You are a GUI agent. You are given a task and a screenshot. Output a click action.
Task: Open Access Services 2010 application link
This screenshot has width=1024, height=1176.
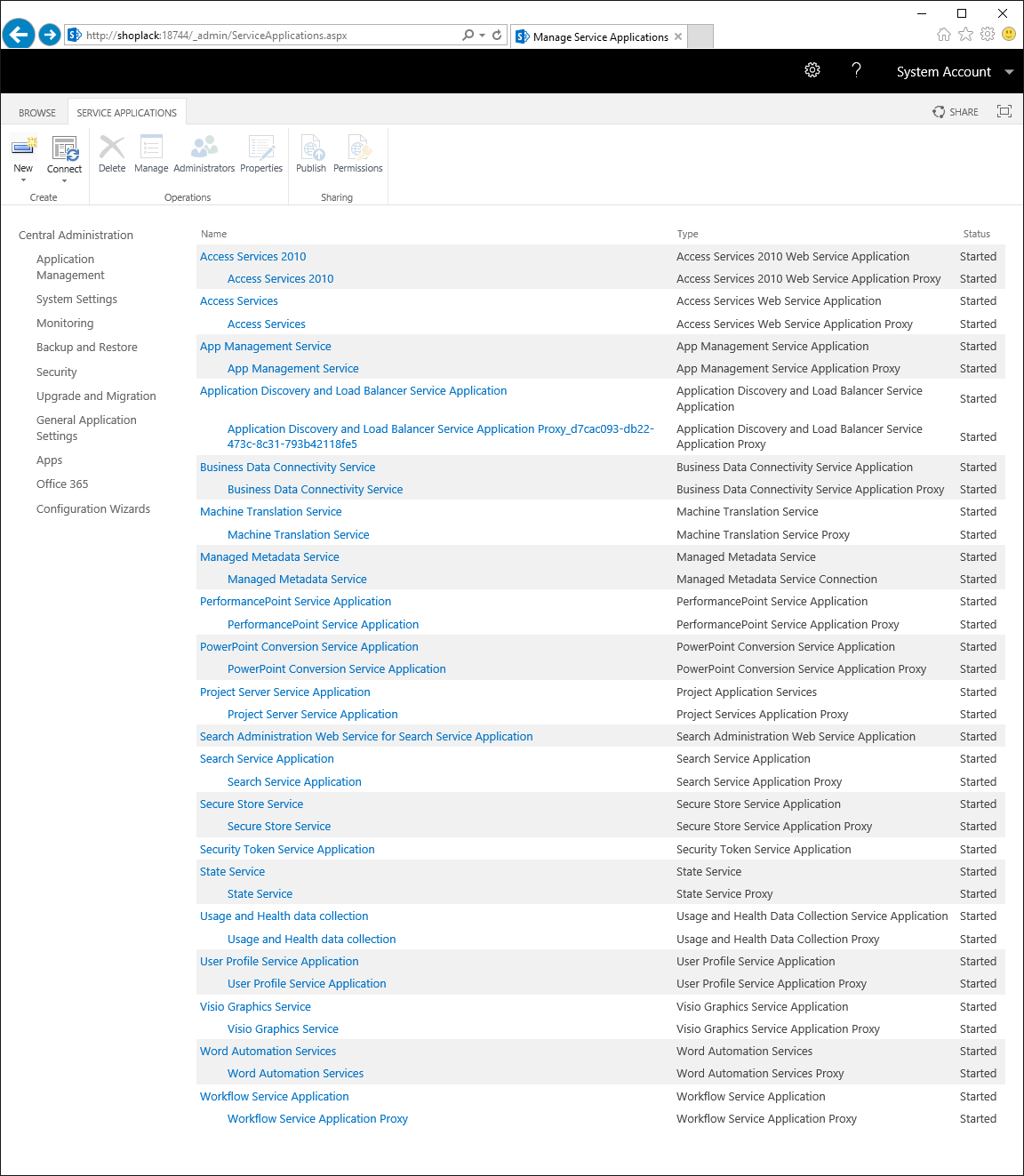pyautogui.click(x=252, y=257)
